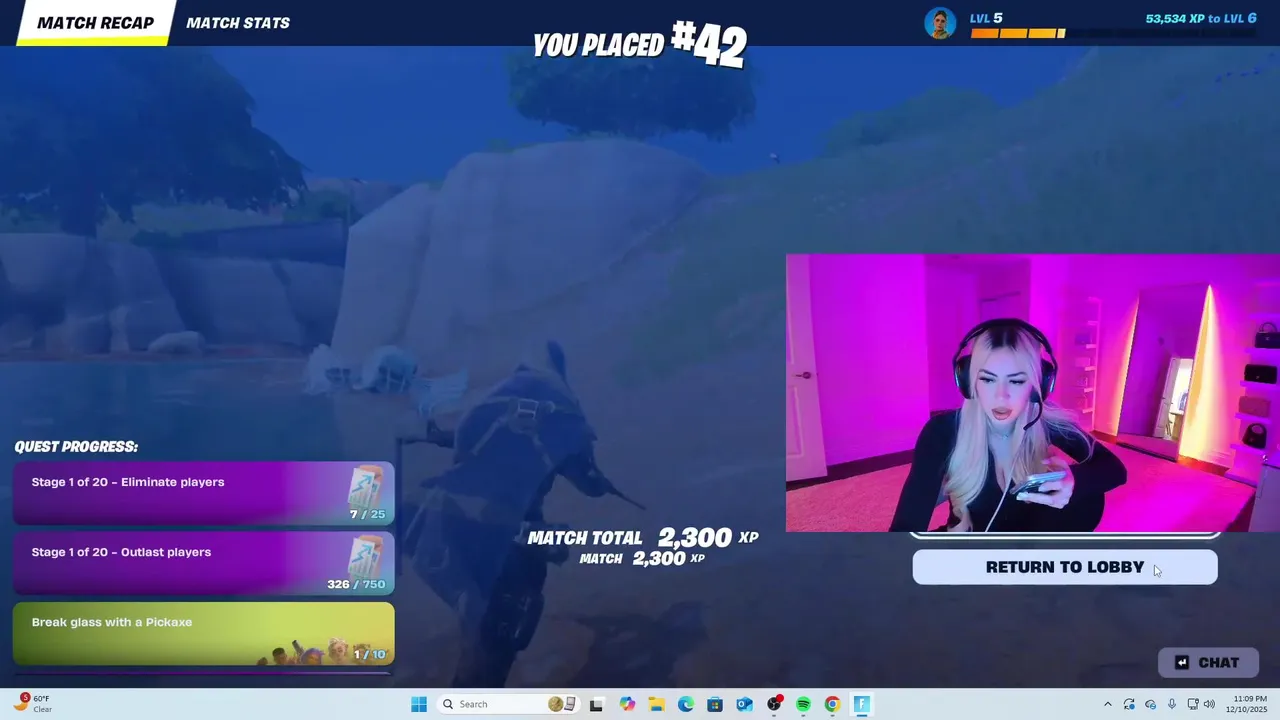Click the Return to Lobby button
The width and height of the screenshot is (1280, 720).
1065,567
